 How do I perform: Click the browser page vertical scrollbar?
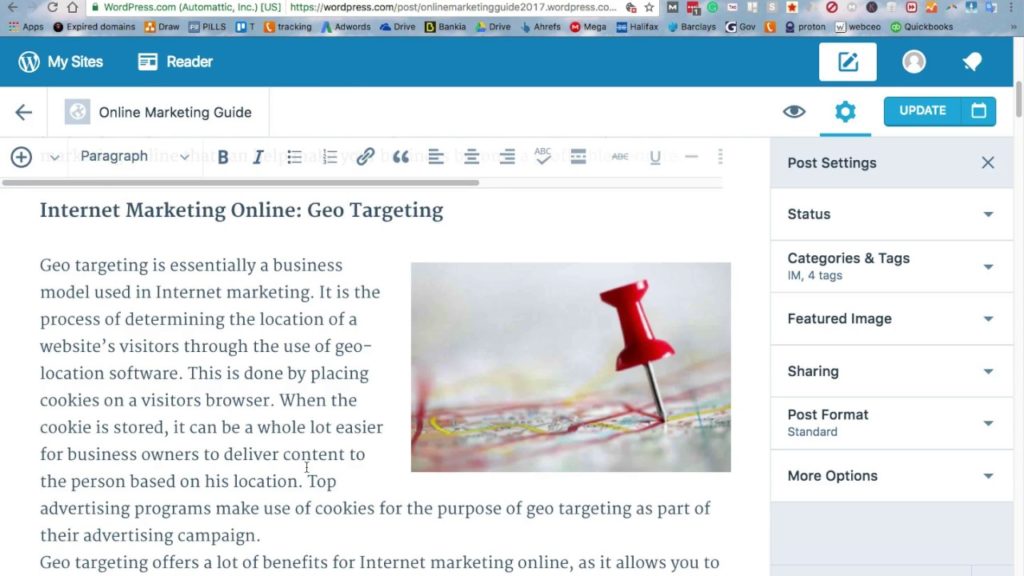point(1018,99)
